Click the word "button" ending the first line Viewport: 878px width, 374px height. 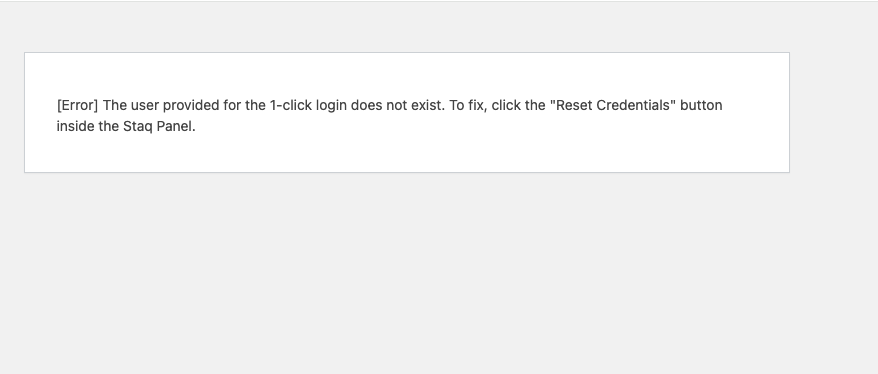pyautogui.click(x=701, y=105)
